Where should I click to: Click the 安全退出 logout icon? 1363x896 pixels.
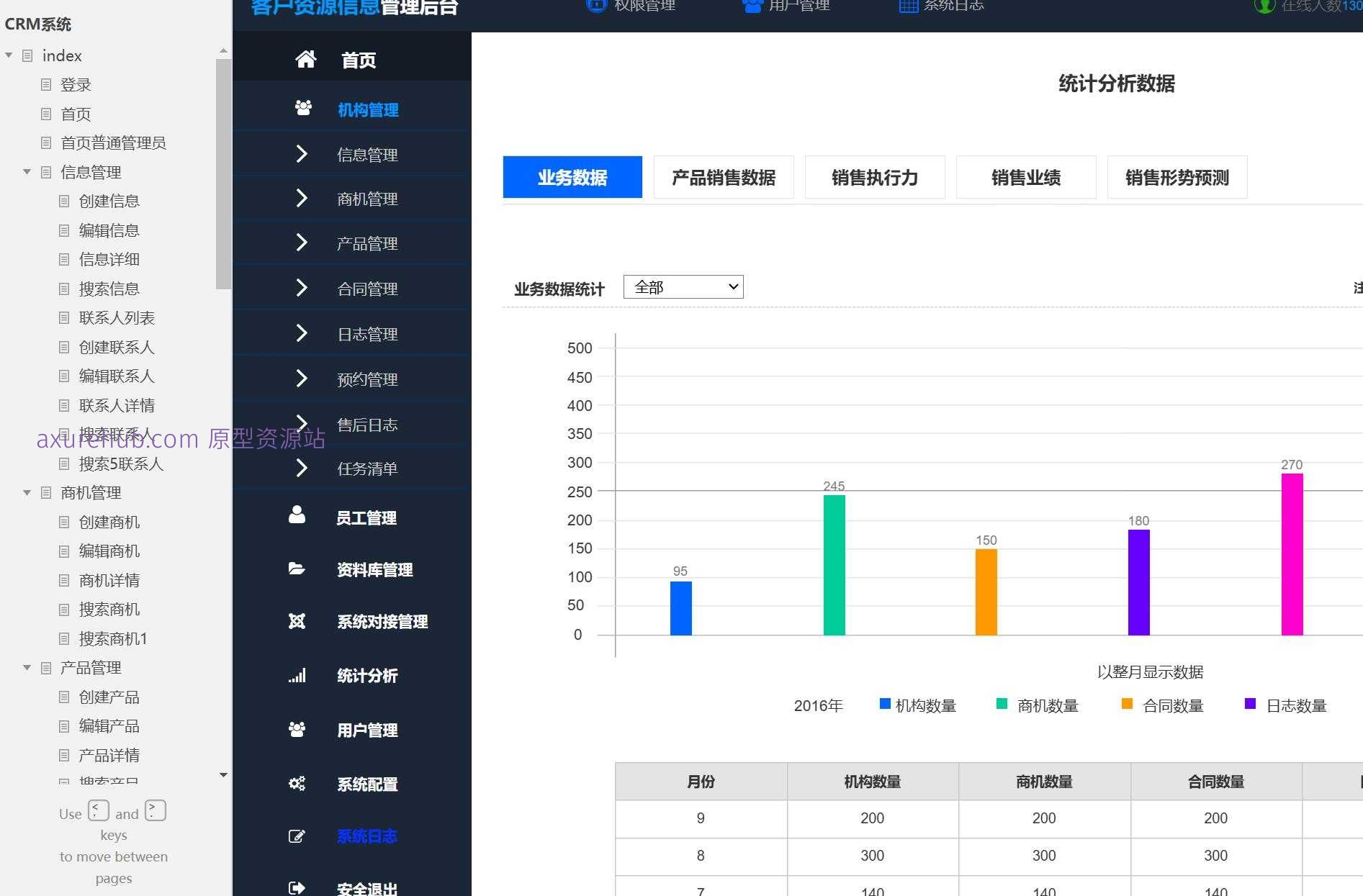coord(297,887)
